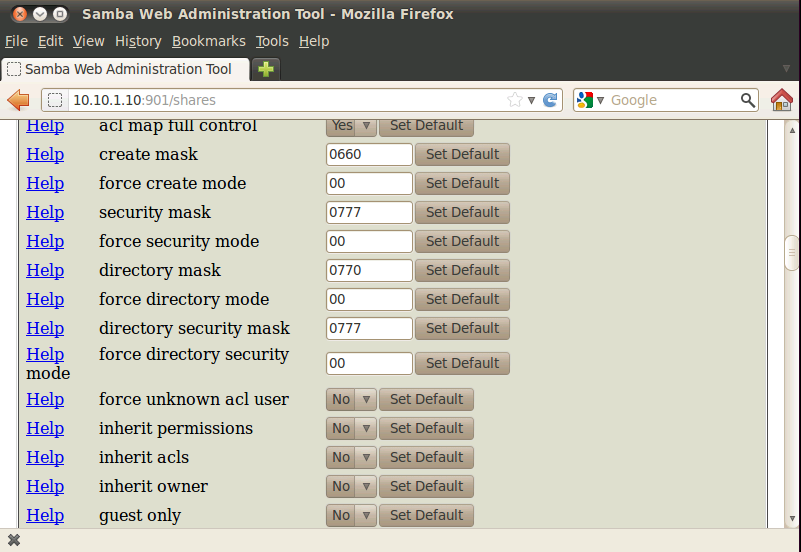Open inherit acls dropdown
The image size is (801, 552).
tap(351, 458)
